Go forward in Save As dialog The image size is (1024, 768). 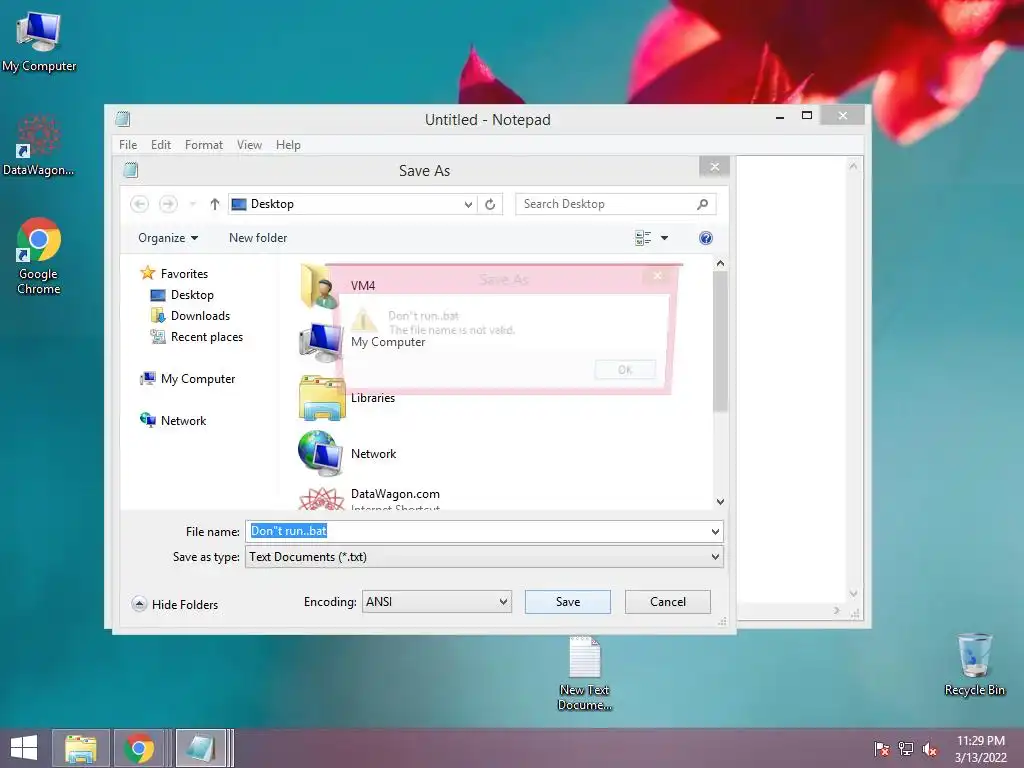click(168, 204)
